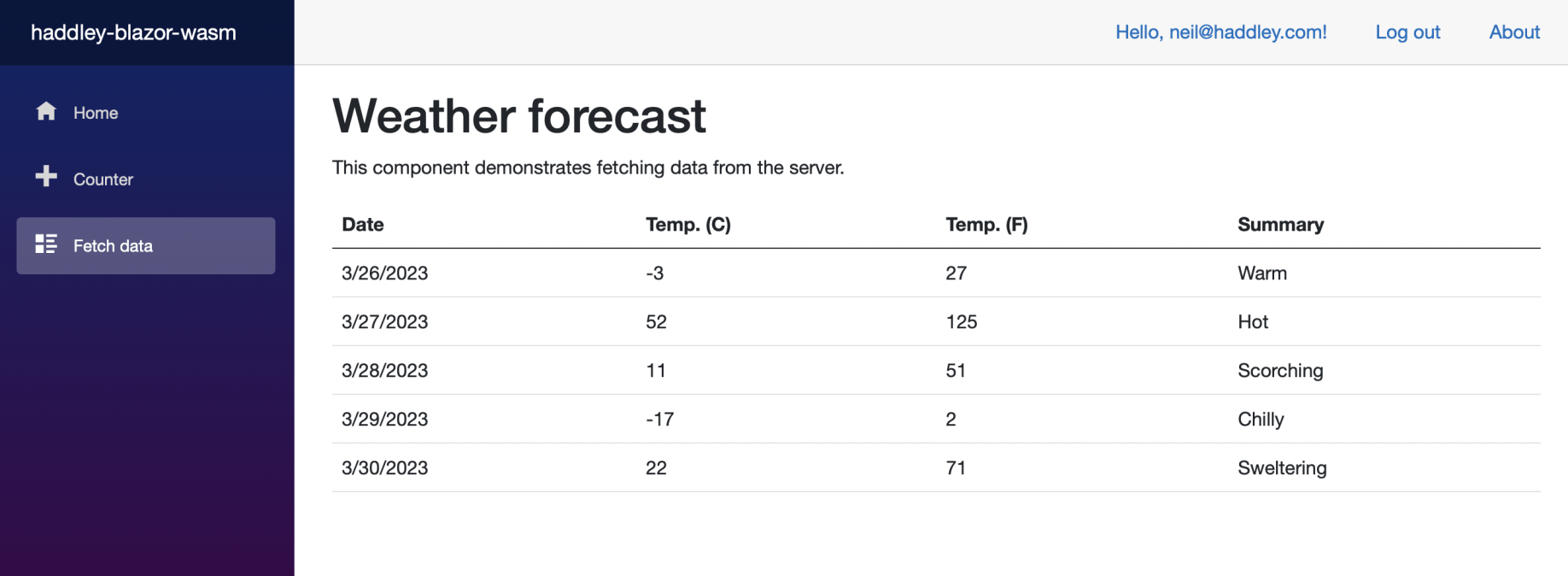The image size is (1568, 576).
Task: Click the Hello, neil@haddley.com! link
Action: click(1220, 32)
